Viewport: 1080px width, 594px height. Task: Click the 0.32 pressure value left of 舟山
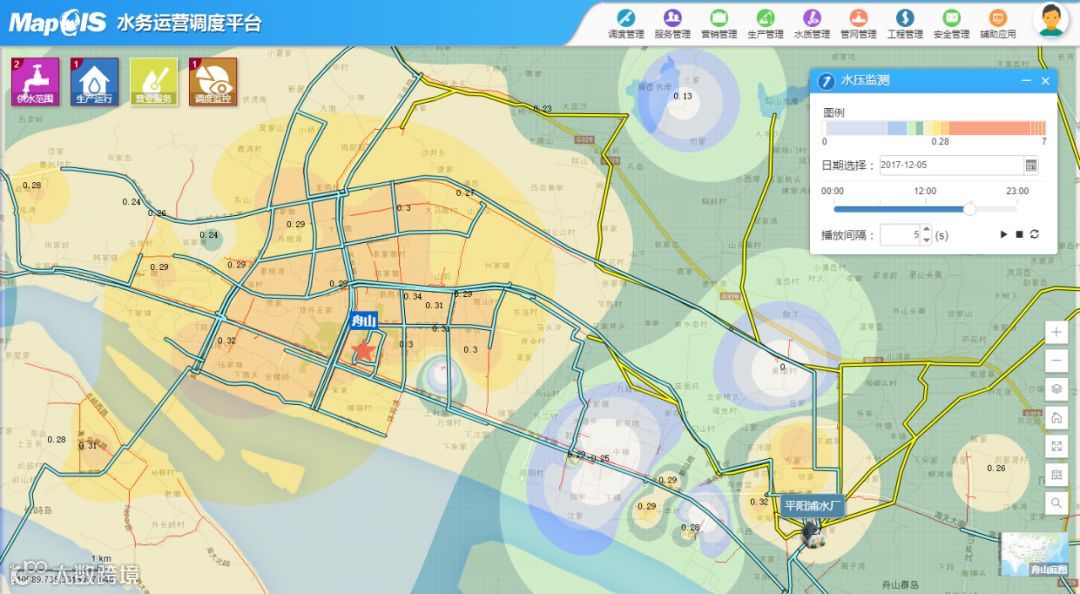tap(227, 340)
